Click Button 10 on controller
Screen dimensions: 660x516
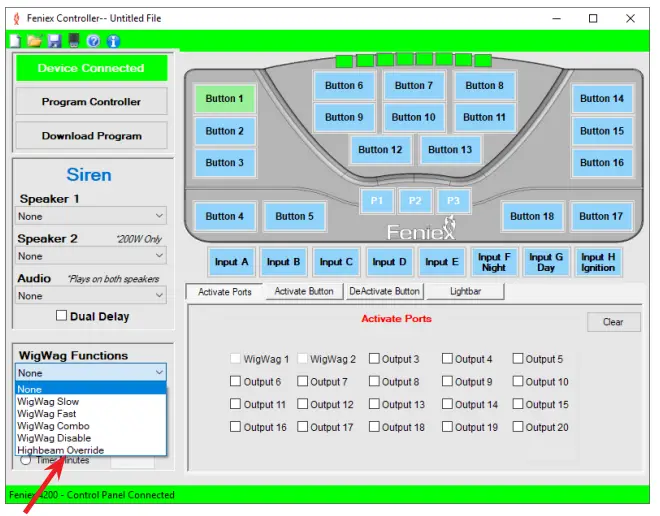414,117
